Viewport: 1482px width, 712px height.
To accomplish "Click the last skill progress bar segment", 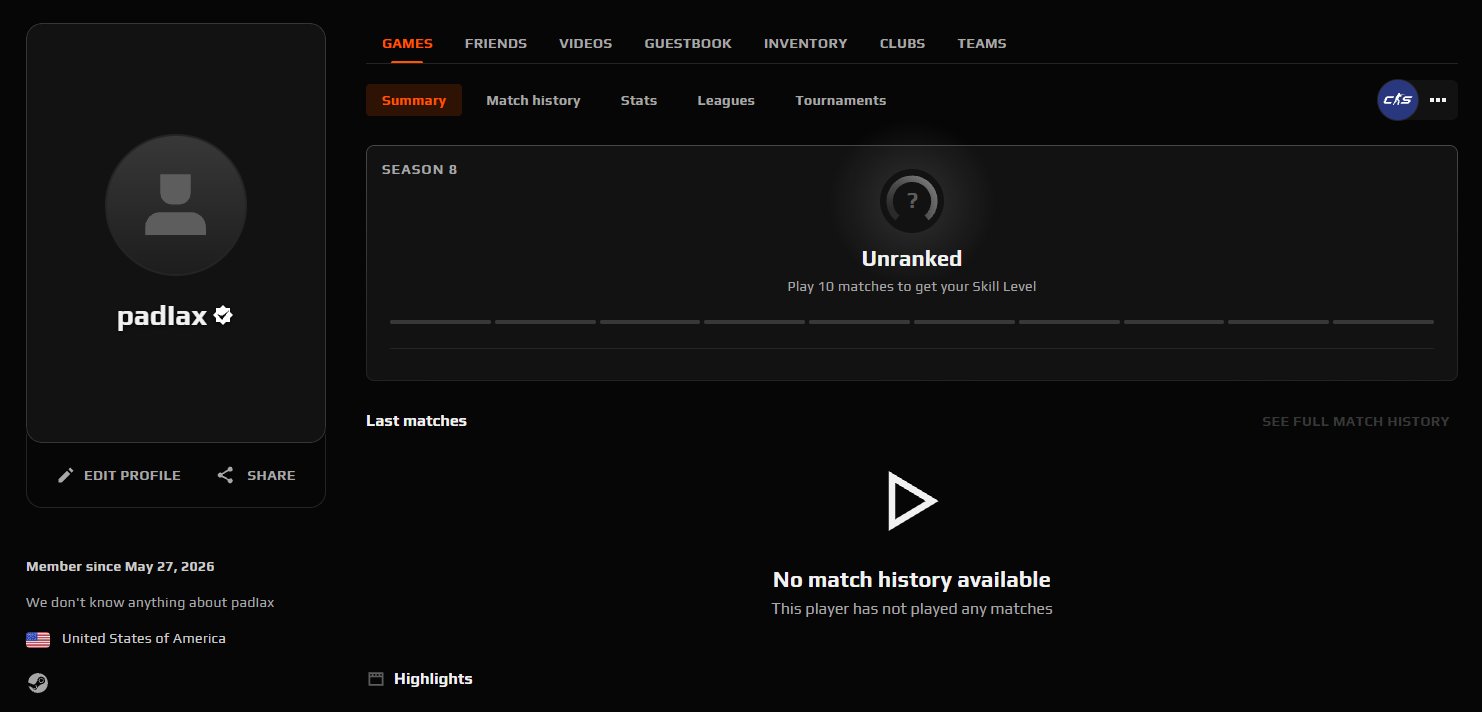I will (x=1383, y=322).
